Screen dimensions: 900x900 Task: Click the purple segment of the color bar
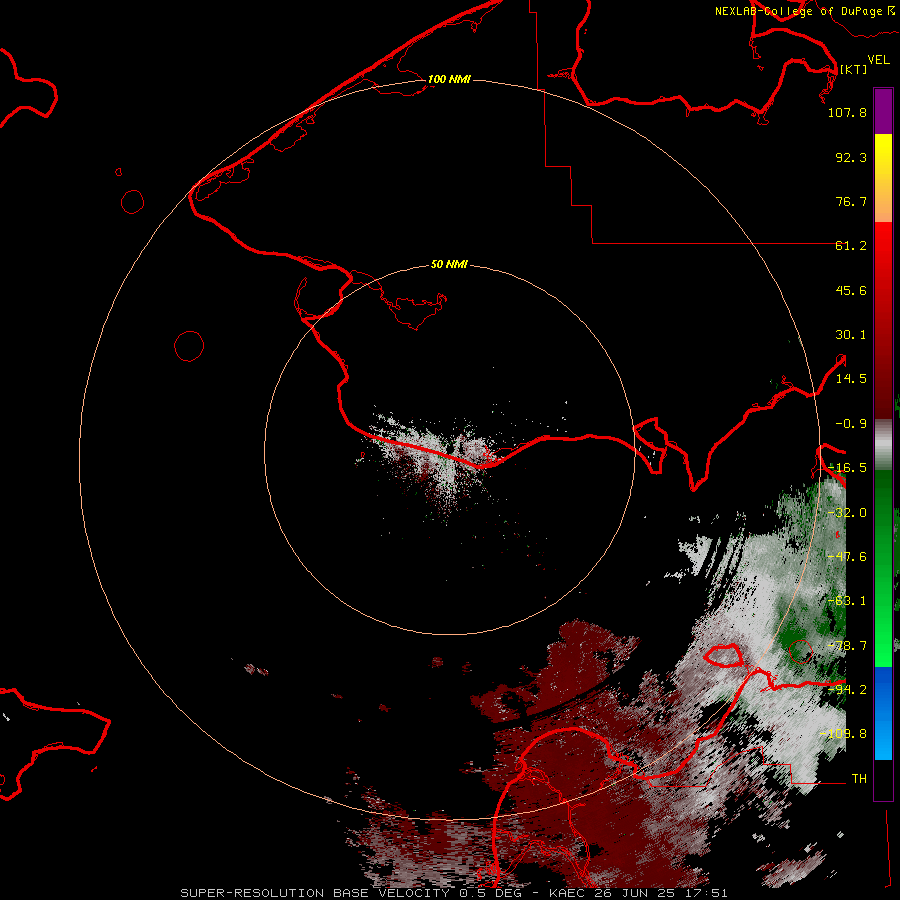point(883,112)
